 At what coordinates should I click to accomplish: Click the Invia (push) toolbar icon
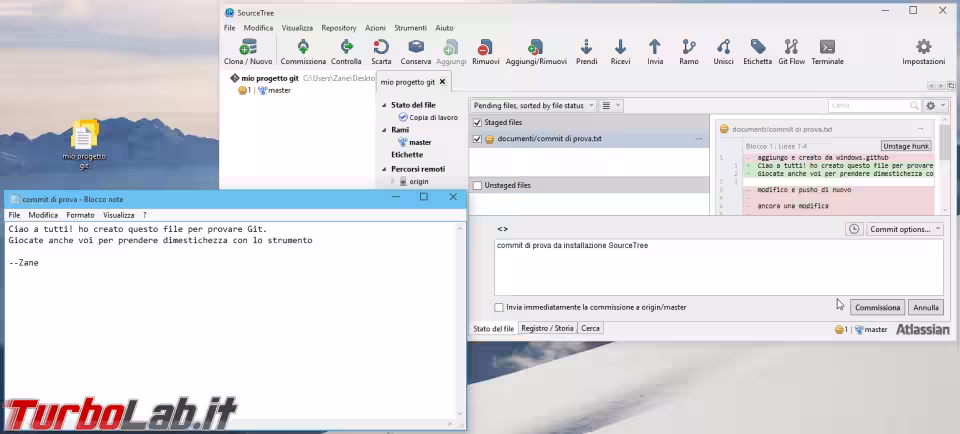pos(655,47)
